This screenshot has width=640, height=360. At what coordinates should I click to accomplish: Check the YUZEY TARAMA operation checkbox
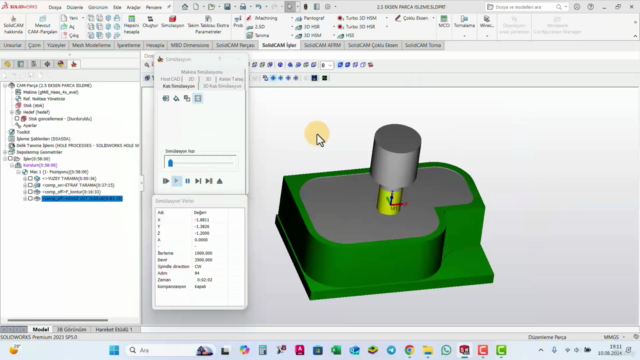[x=30, y=178]
